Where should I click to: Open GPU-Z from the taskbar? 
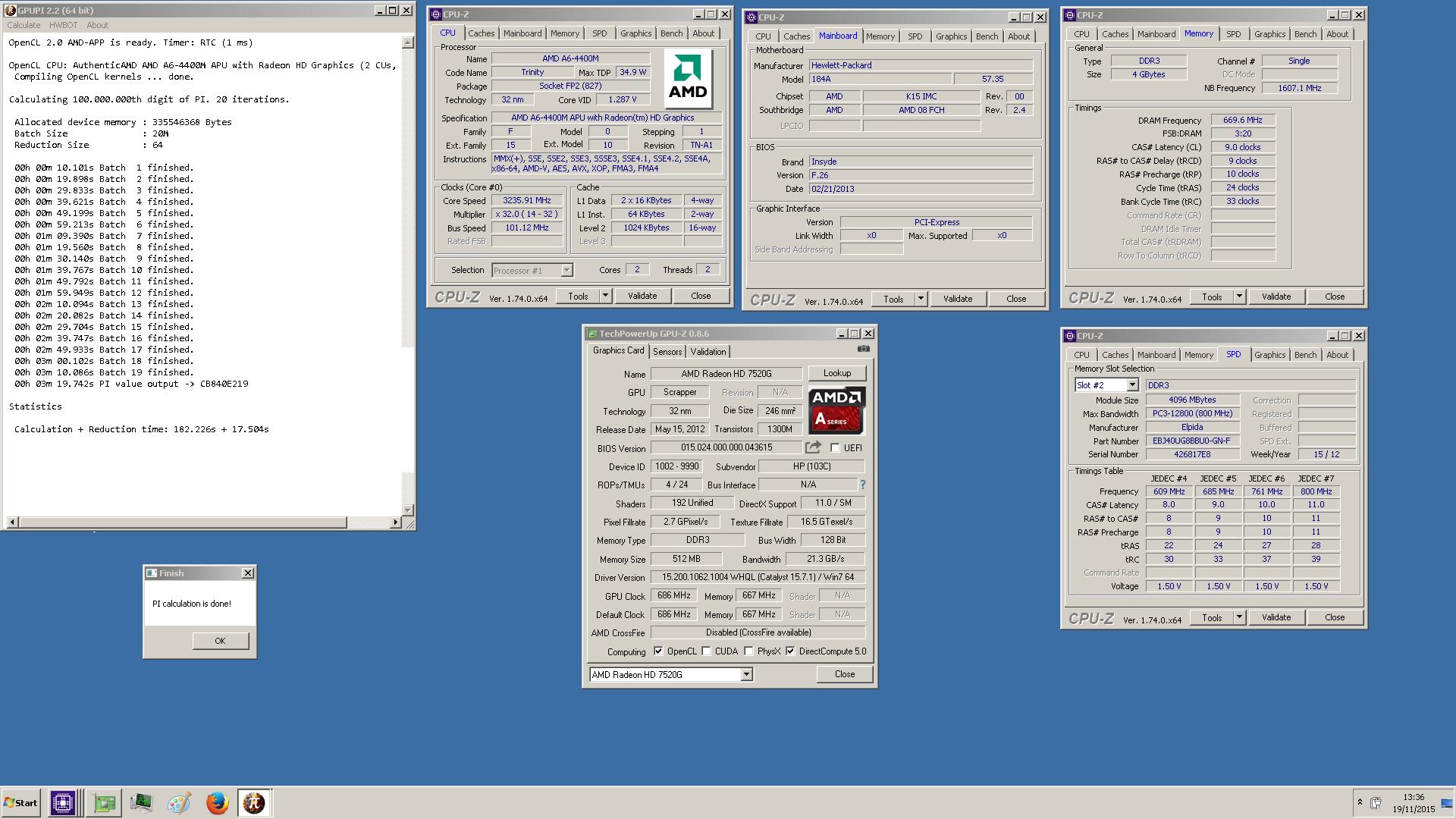[x=104, y=803]
